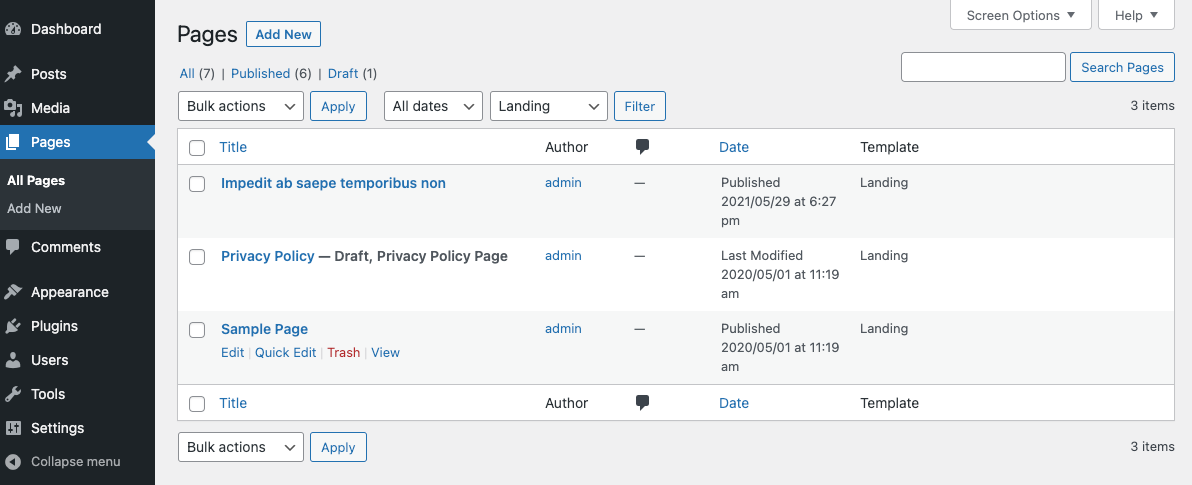Open the Privacy Policy page title
The width and height of the screenshot is (1192, 485).
pos(268,256)
